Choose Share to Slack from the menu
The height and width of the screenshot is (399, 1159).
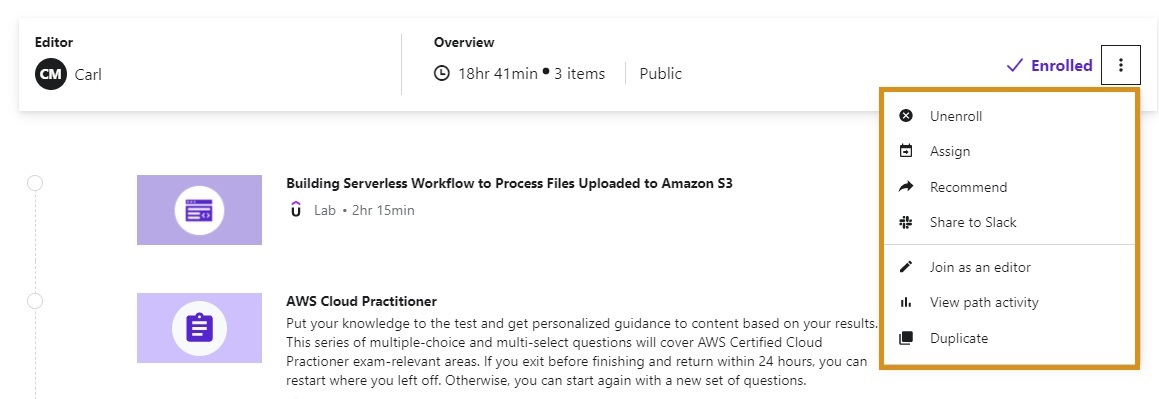tap(1009, 222)
